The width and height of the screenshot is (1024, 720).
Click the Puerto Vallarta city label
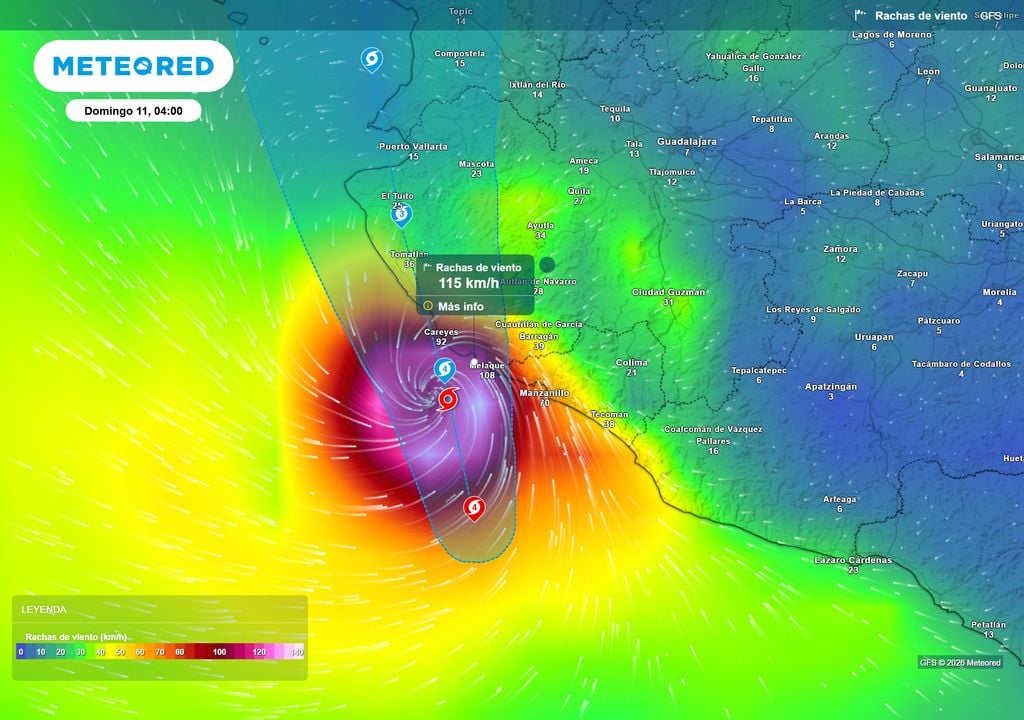[x=413, y=146]
